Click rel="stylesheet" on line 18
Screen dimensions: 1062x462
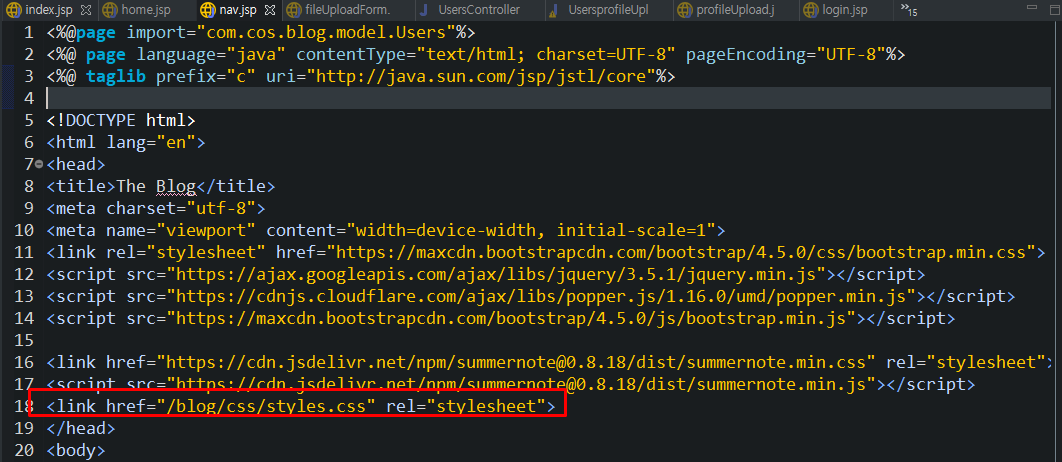(466, 406)
